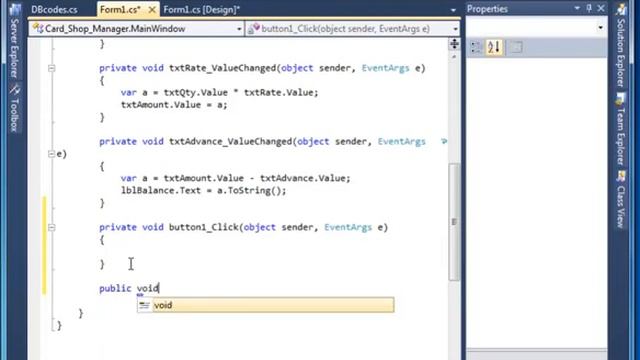Collapse the txtRate_ValueChanged method
The width and height of the screenshot is (640, 360).
[x=51, y=68]
